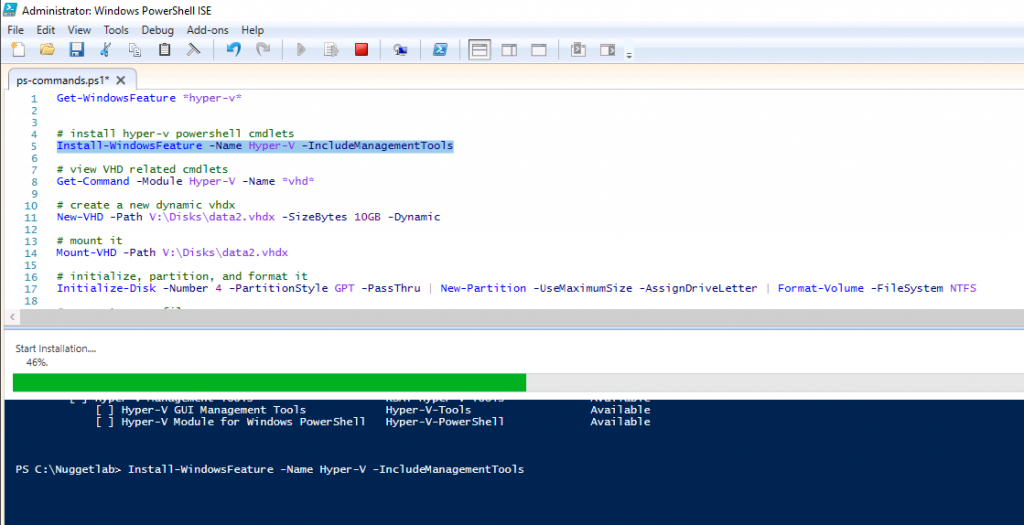Click New-VHD on line 11
1024x525 pixels.
click(80, 217)
